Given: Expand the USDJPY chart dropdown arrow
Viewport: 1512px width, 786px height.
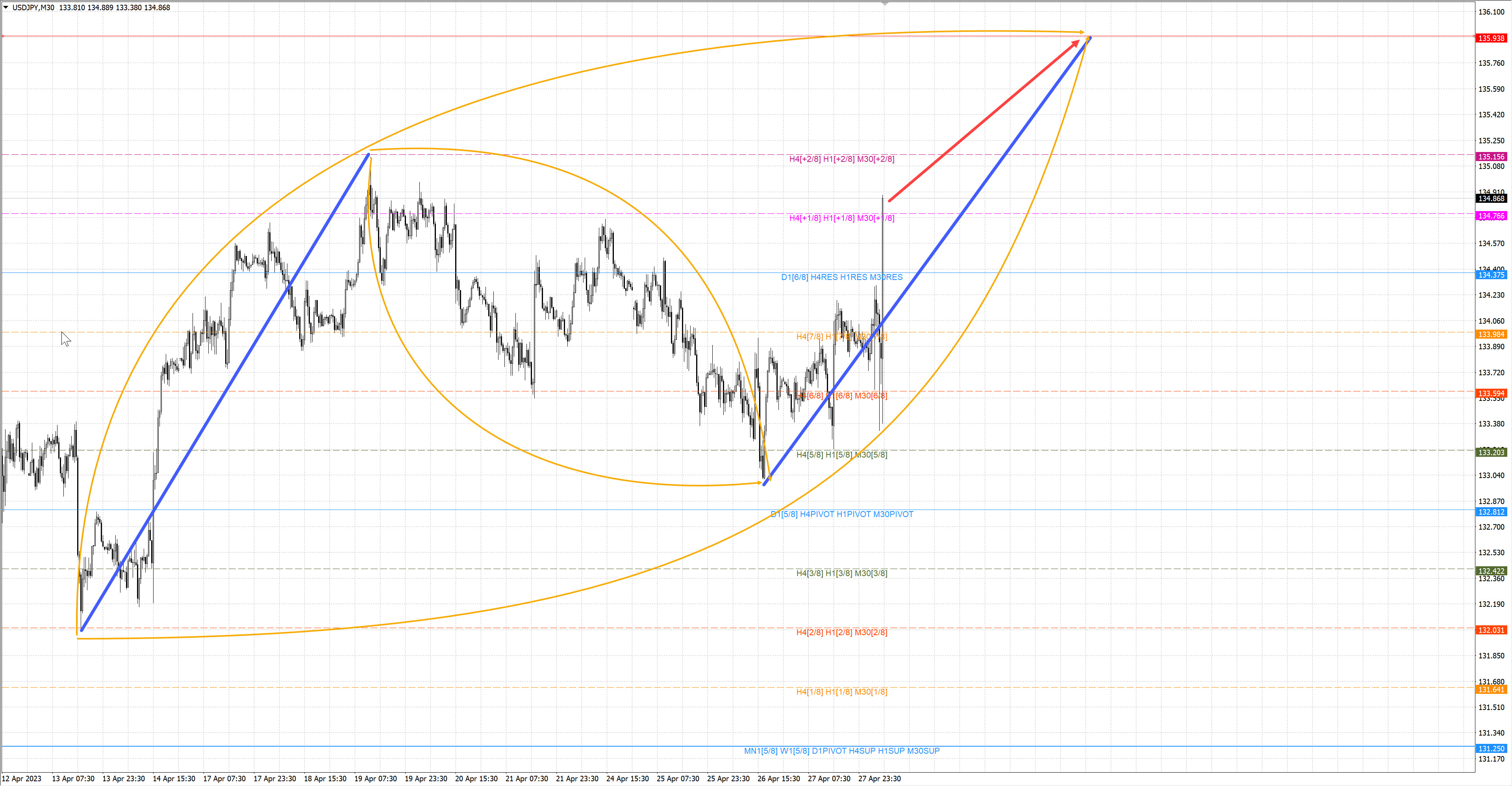Looking at the screenshot, I should coord(6,7).
